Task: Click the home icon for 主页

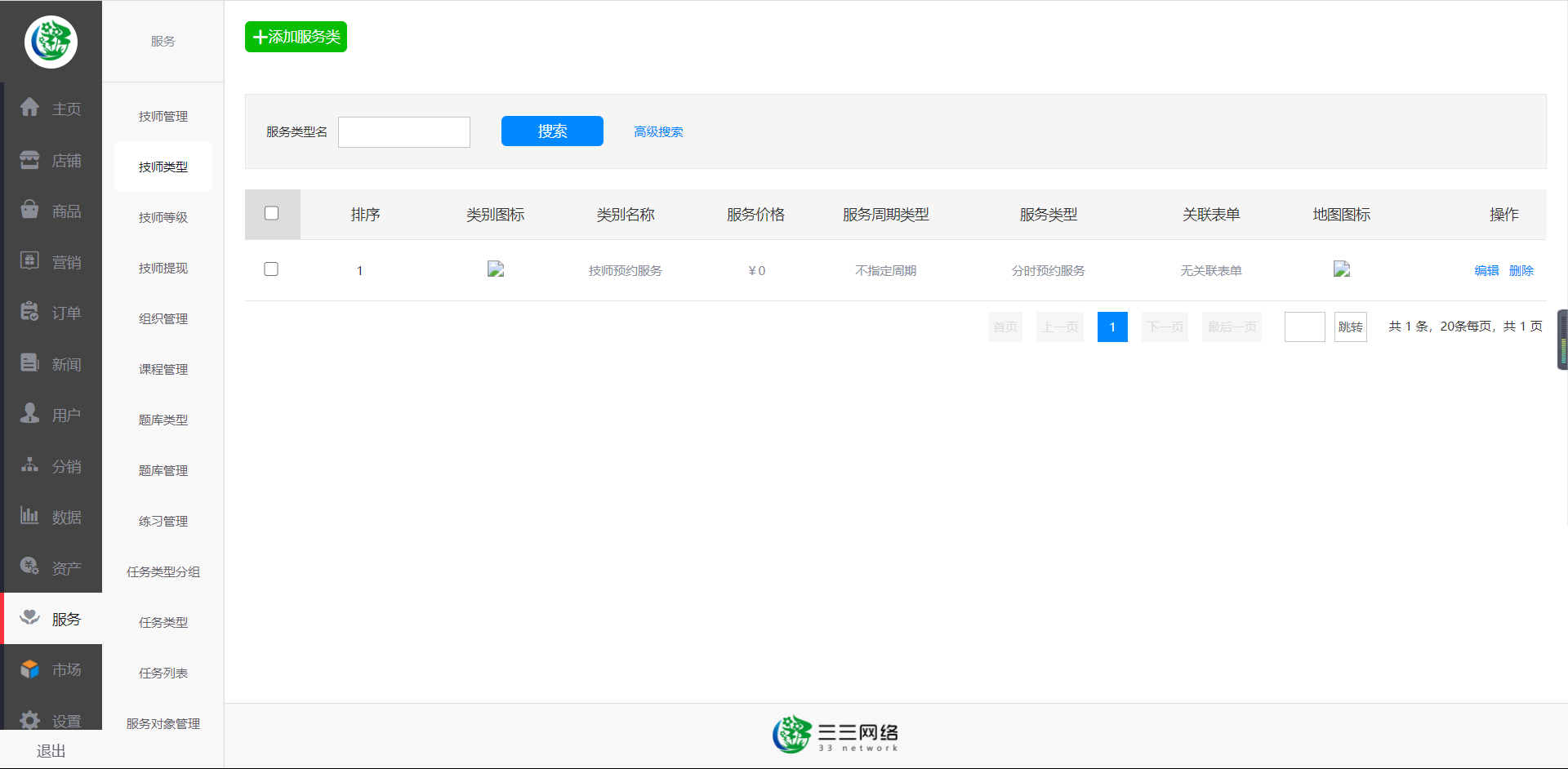Action: pos(30,108)
